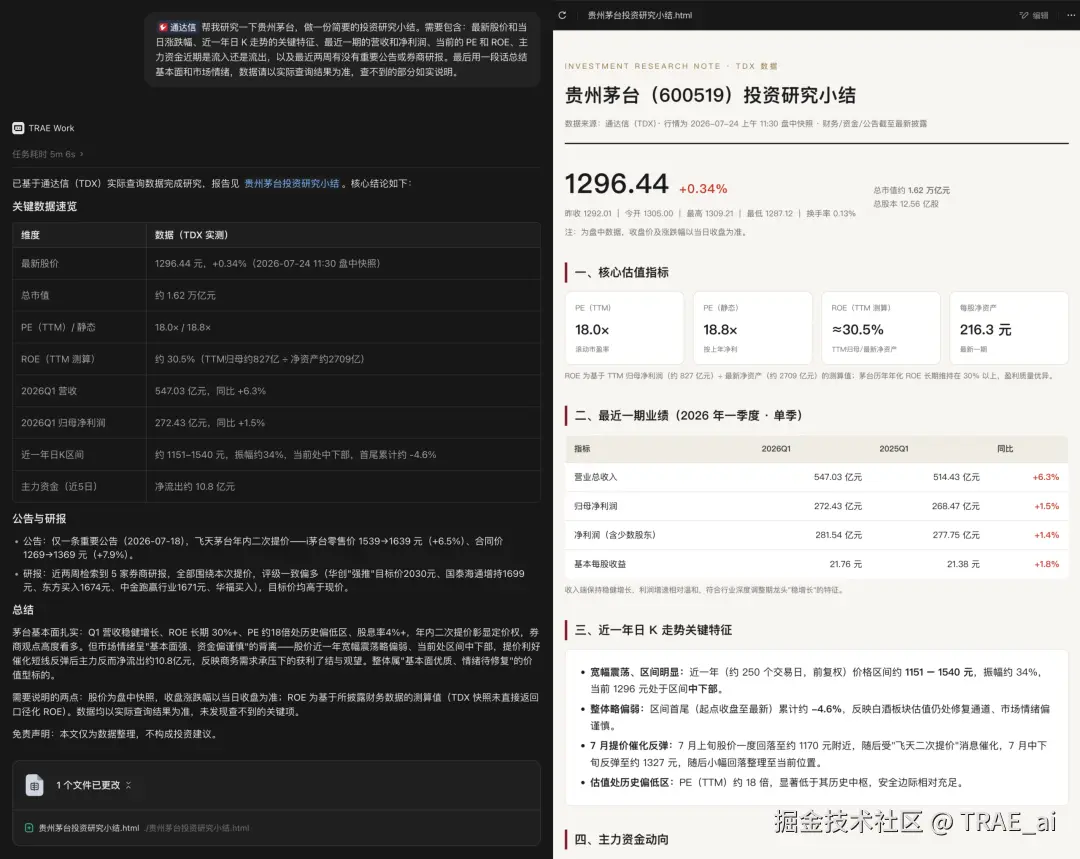Image resolution: width=1080 pixels, height=859 pixels.
Task: Click the 贵州茅台（600519）投资研究小结 report title
Action: tap(710, 95)
